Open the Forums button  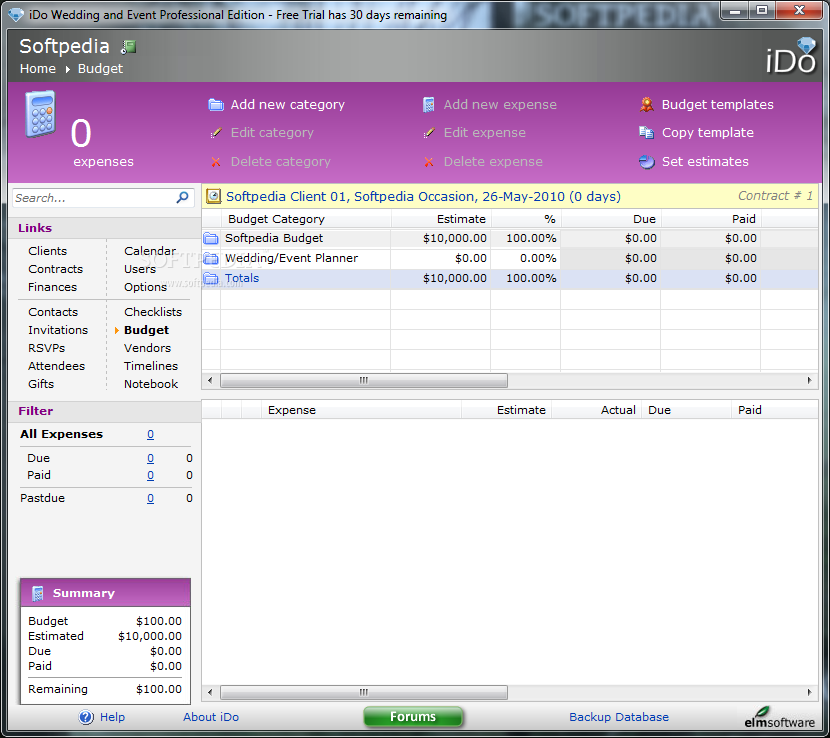coord(413,717)
